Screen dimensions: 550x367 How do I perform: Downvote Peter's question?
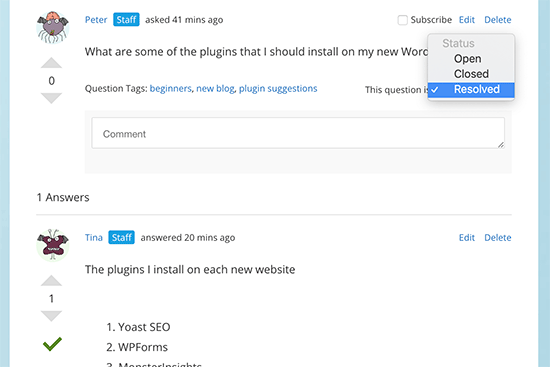pos(51,98)
